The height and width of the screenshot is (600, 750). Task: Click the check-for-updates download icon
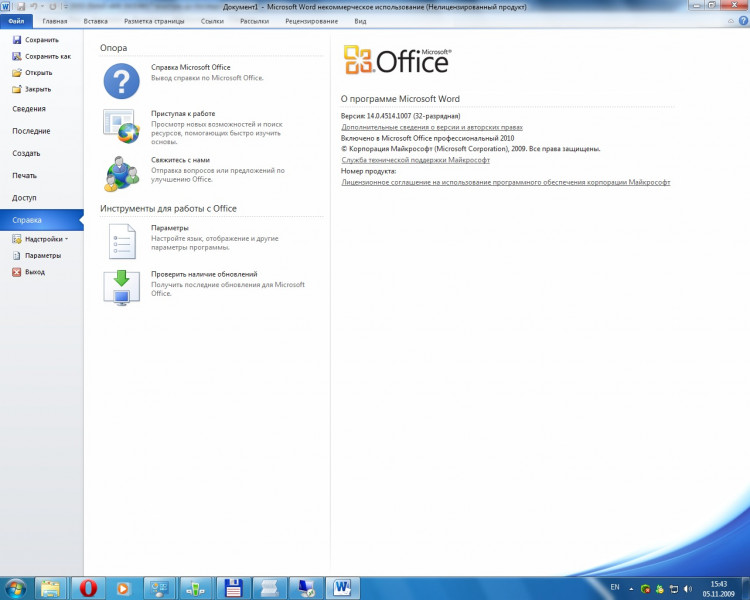[121, 287]
